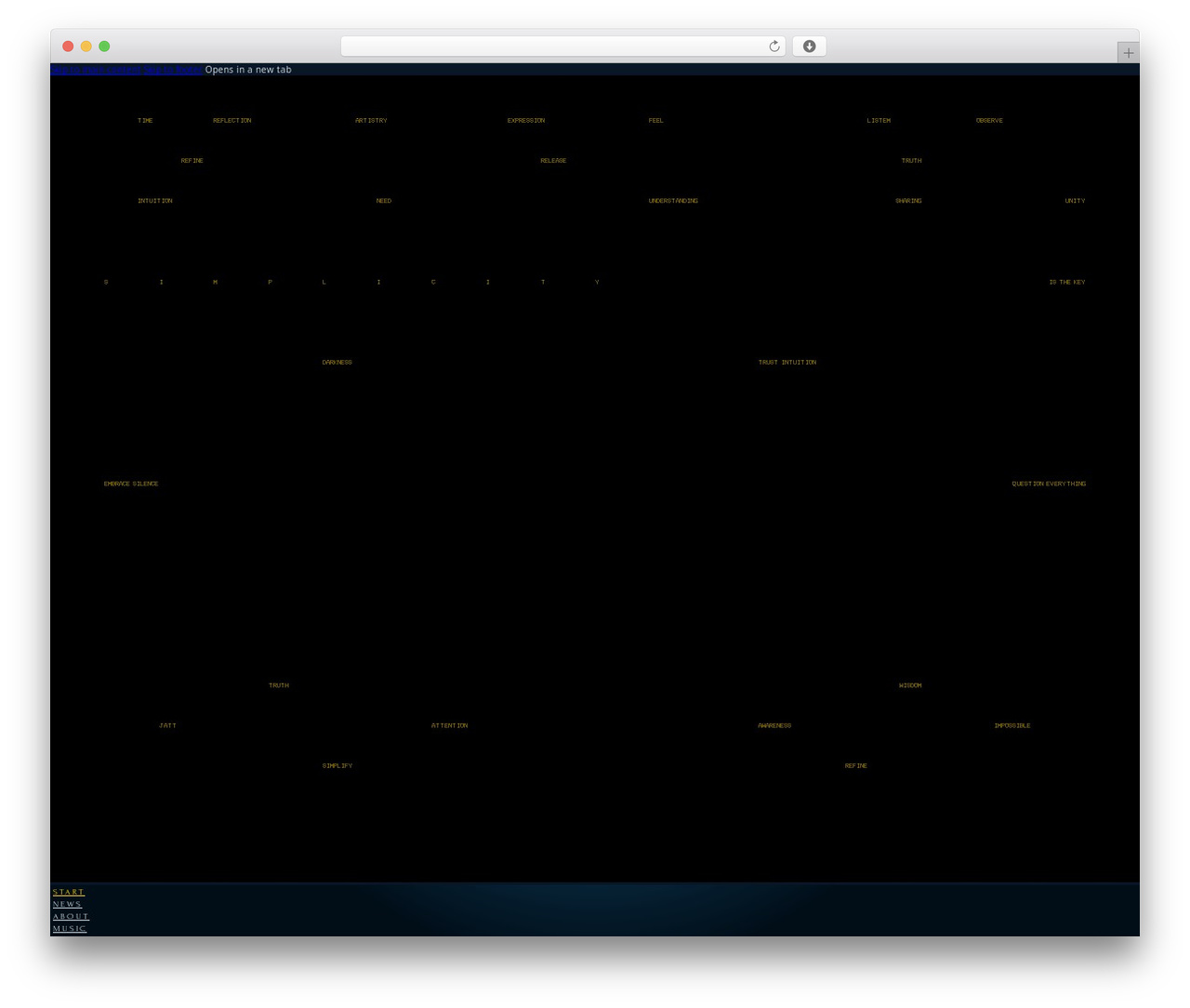Click the phrase 'IS THE KEY'
This screenshot has width=1190, height=1008.
point(1067,282)
